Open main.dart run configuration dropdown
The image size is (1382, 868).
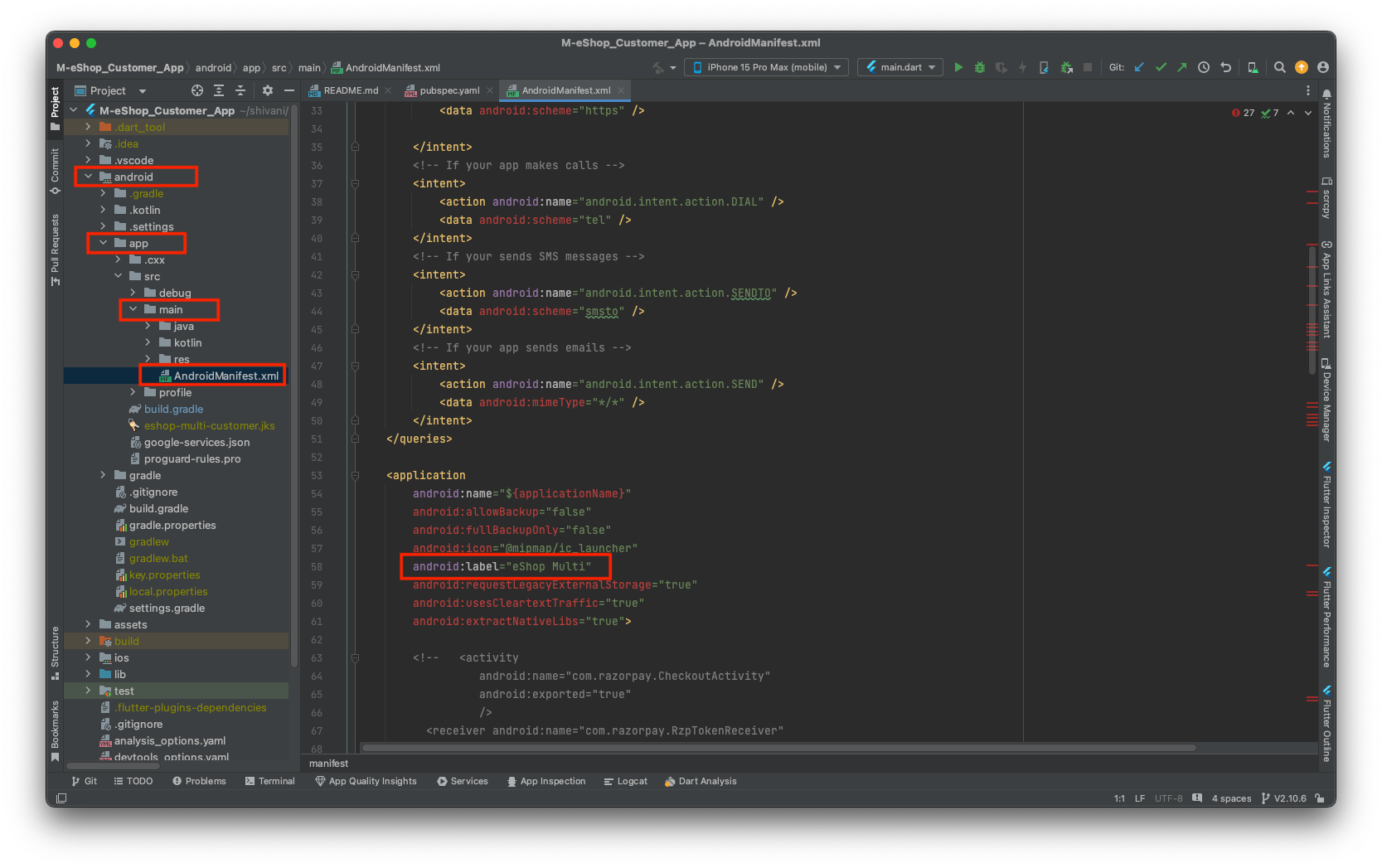900,67
